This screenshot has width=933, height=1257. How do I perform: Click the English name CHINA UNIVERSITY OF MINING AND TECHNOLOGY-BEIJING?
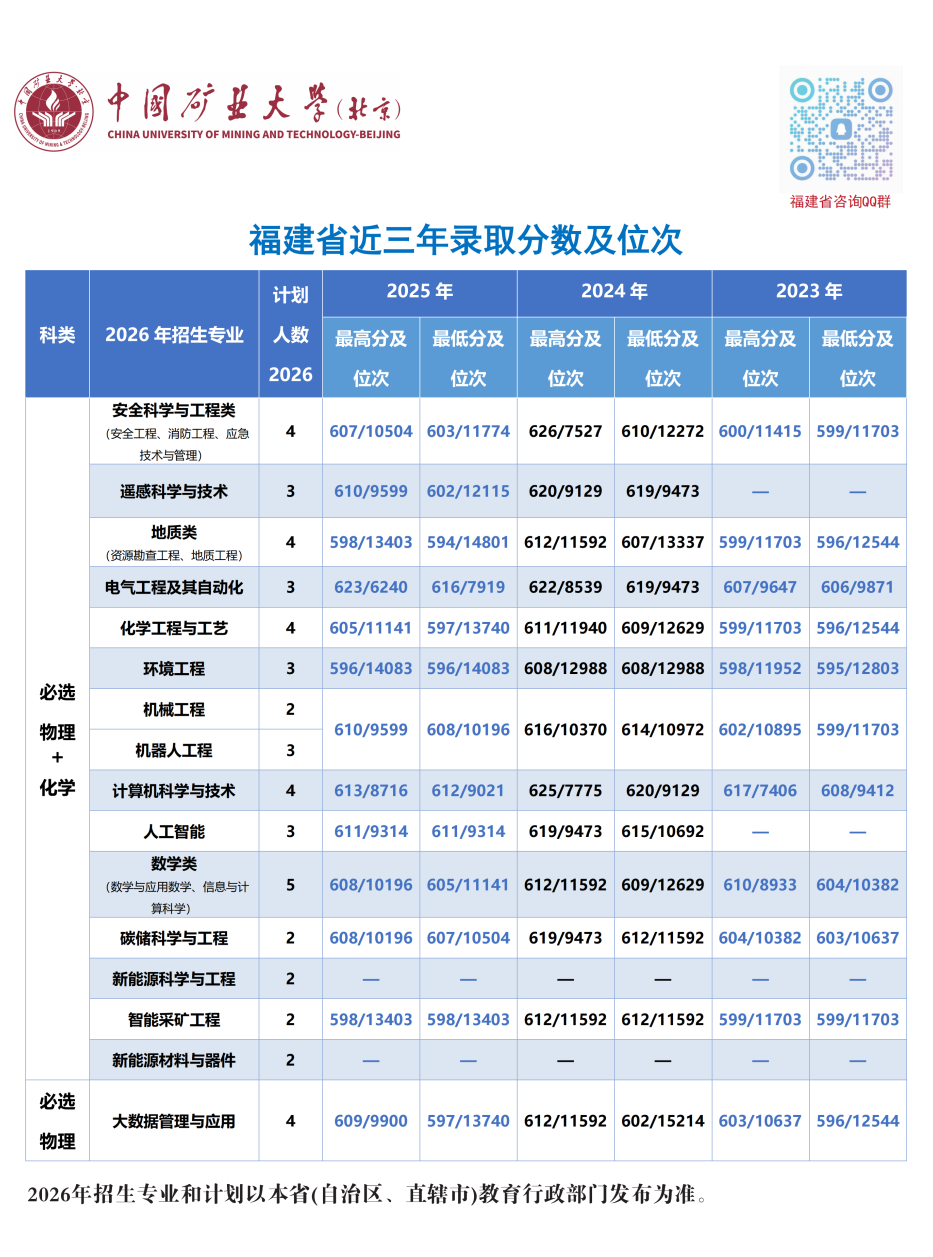tap(253, 134)
